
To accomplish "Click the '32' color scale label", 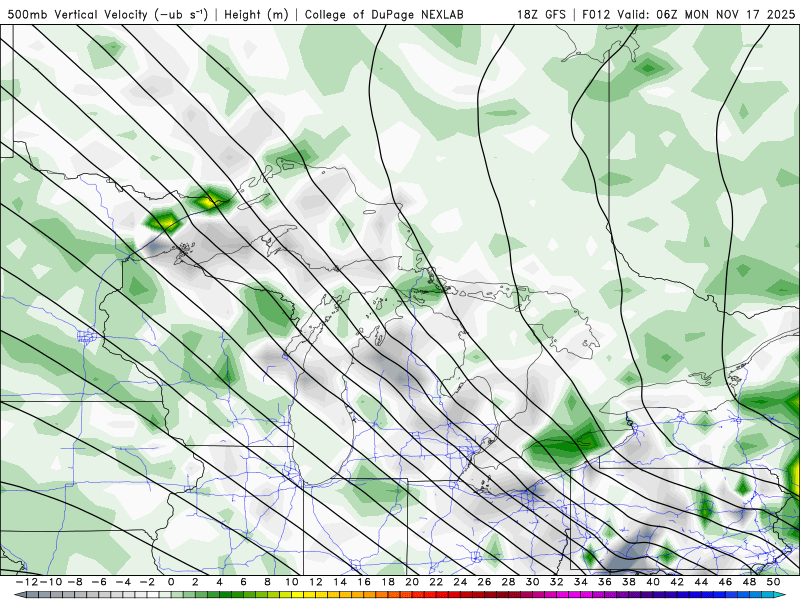I will click(557, 582).
